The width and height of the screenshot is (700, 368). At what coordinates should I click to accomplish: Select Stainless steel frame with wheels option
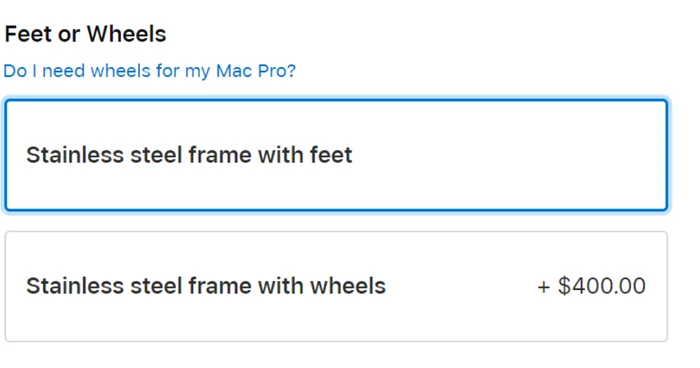click(x=336, y=286)
